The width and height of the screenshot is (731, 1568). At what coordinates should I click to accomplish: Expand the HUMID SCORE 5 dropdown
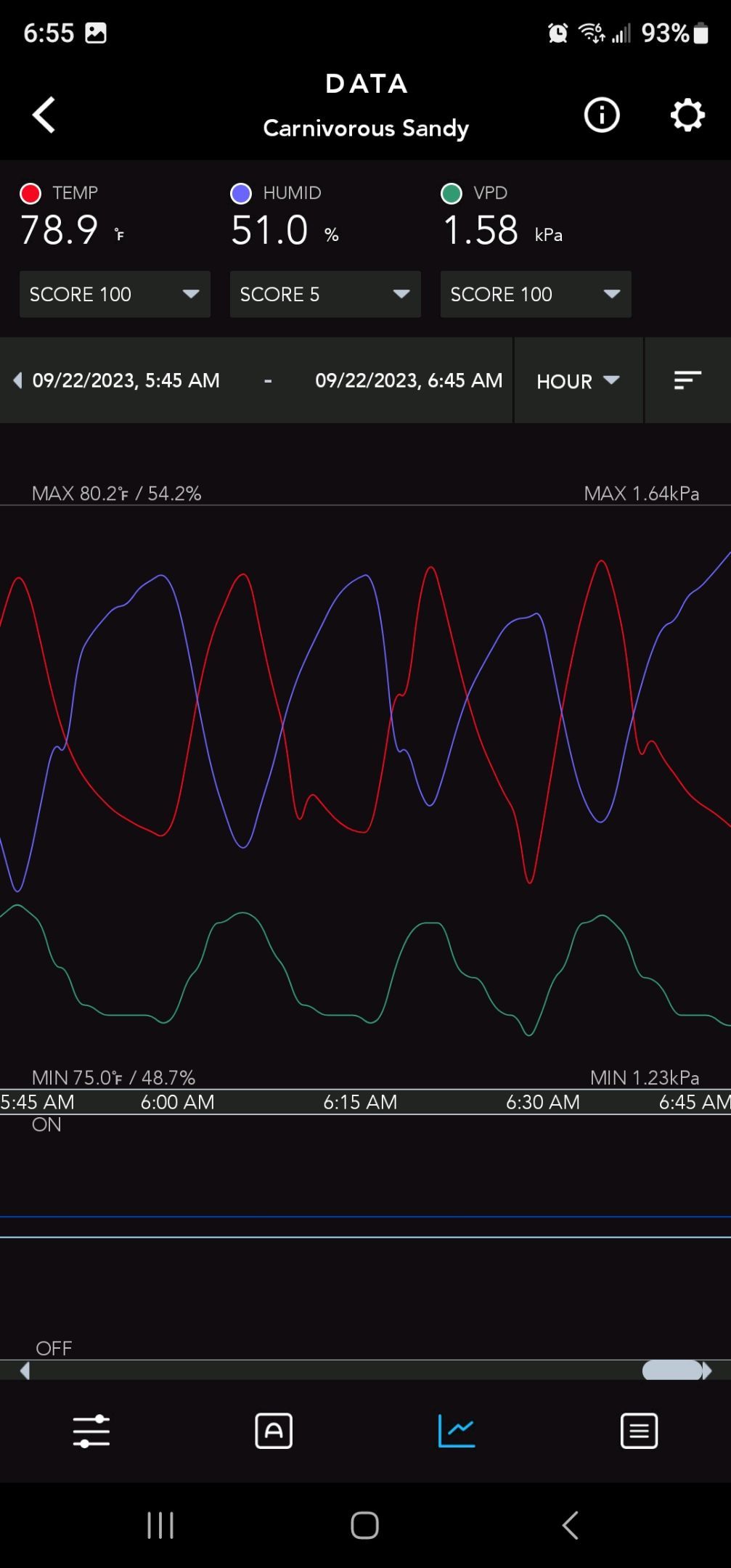pos(325,294)
